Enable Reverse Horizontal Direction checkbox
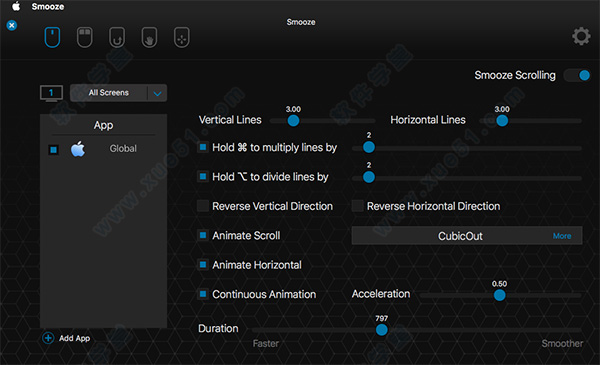 point(357,206)
